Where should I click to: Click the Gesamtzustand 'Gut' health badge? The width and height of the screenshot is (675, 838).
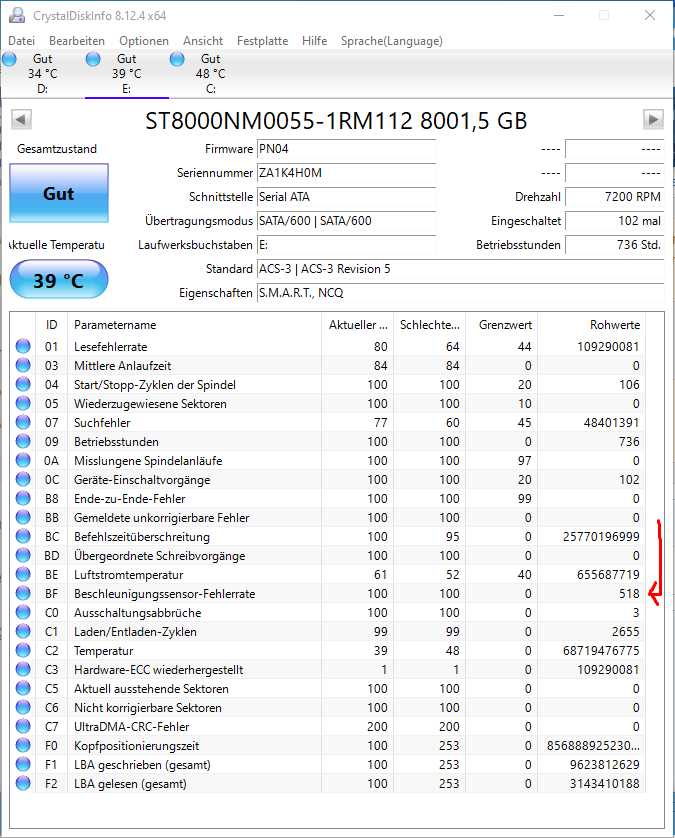pos(58,194)
